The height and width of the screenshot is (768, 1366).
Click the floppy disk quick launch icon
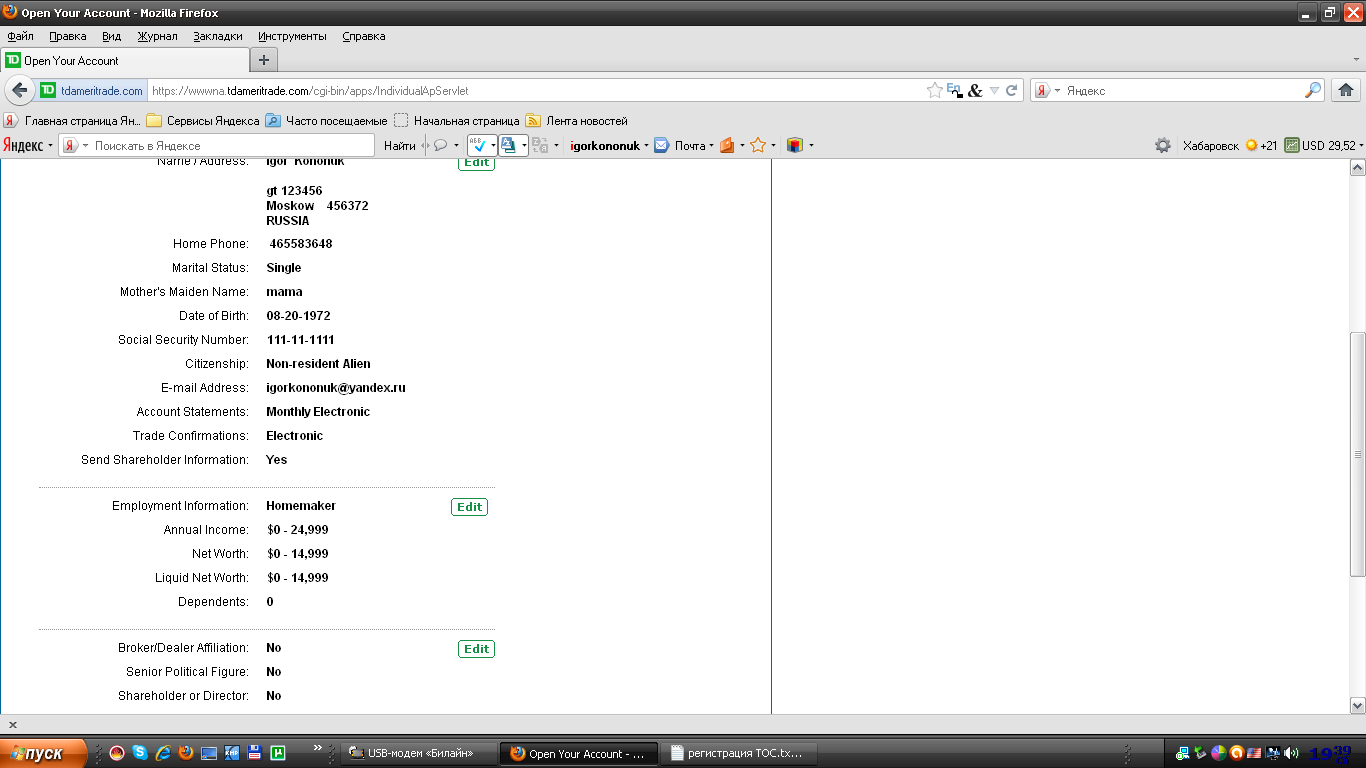[x=255, y=753]
